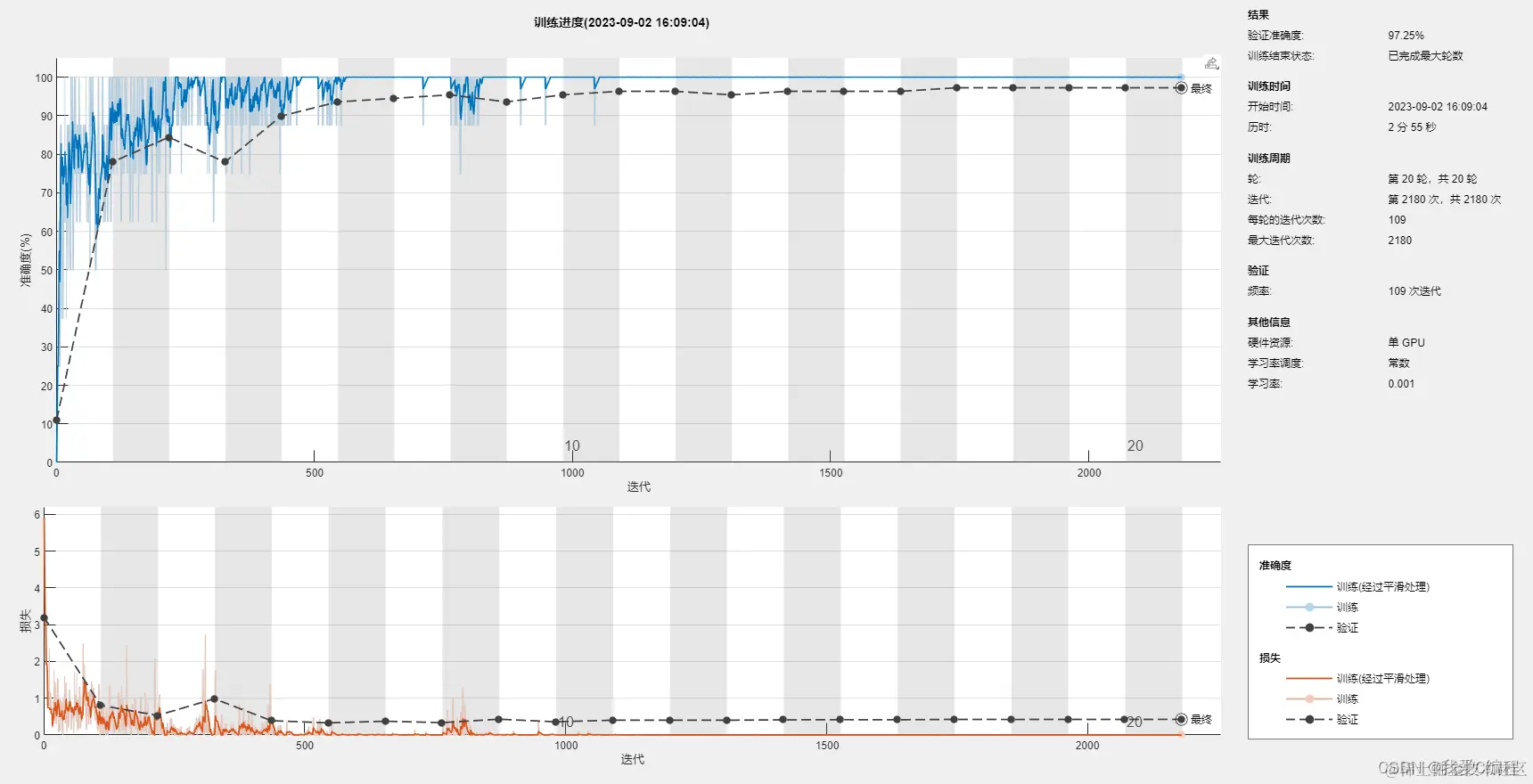
Task: Select the title 训练进度(2023-09-02 16:09:04)
Action: point(621,22)
